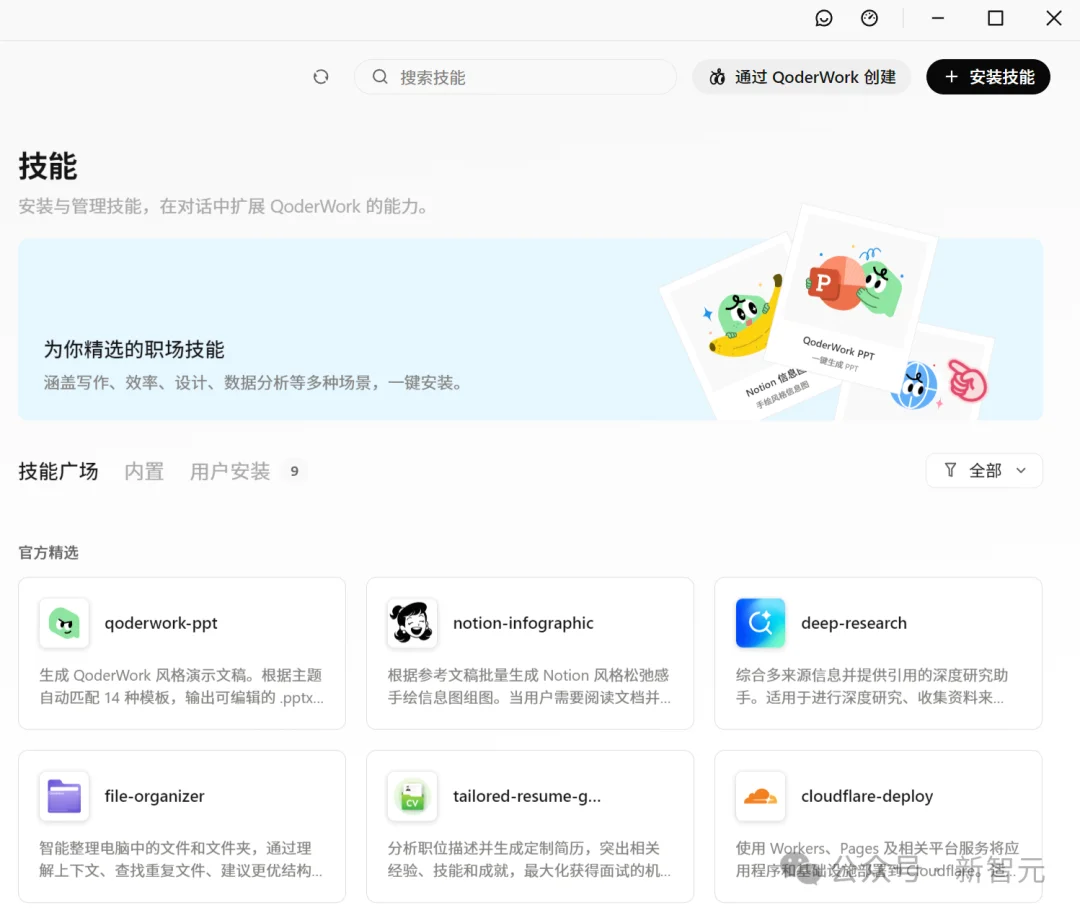This screenshot has width=1080, height=913.
Task: Select the 技能广场 tab
Action: [x=57, y=471]
